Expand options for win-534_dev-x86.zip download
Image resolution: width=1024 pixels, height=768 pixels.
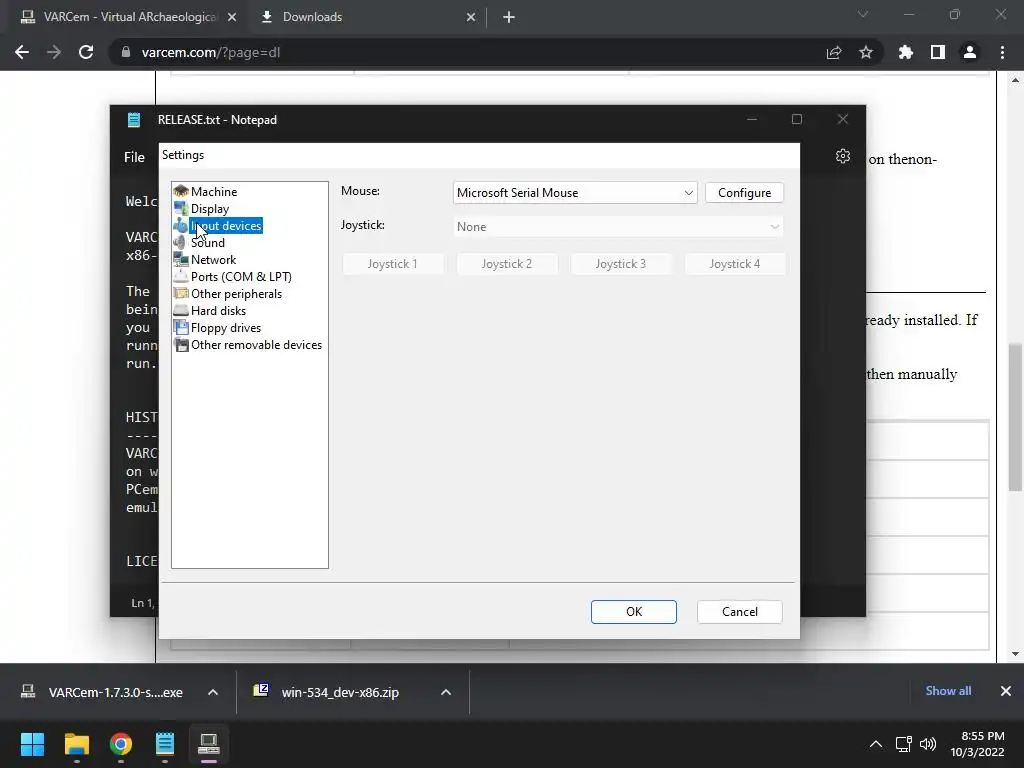(x=446, y=692)
